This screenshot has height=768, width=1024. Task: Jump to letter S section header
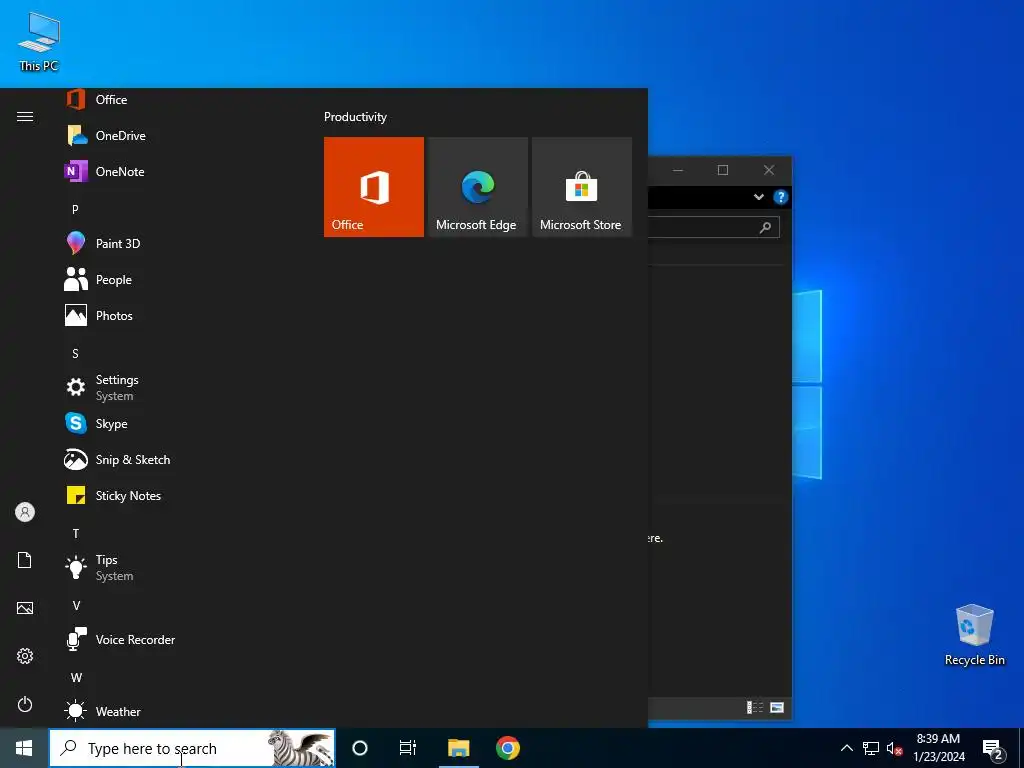tap(75, 353)
